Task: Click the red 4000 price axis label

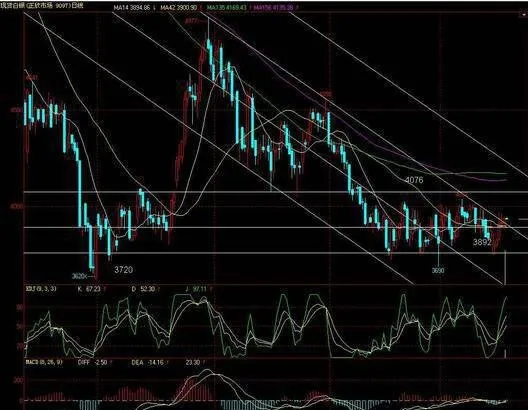Action: (17, 206)
